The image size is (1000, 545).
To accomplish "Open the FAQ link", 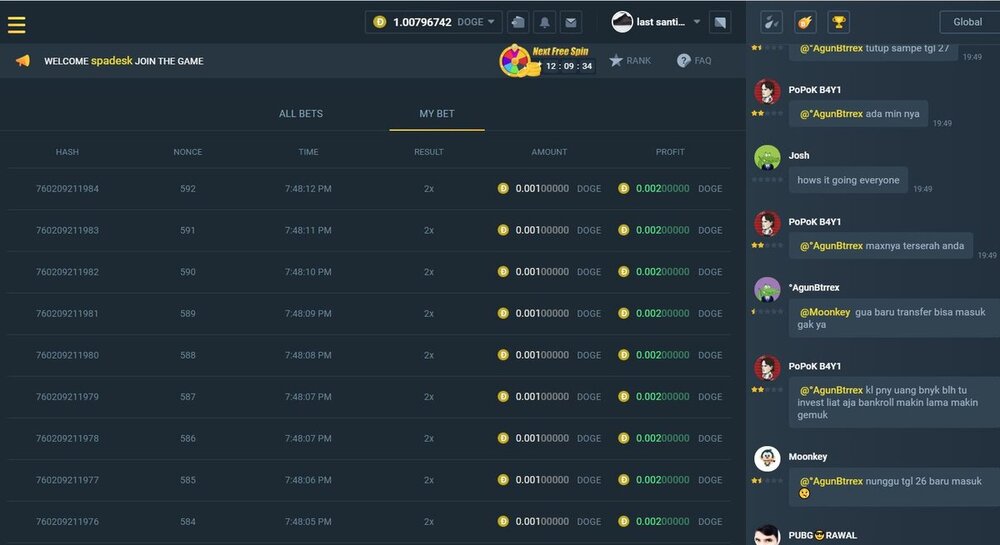I will pyautogui.click(x=694, y=61).
